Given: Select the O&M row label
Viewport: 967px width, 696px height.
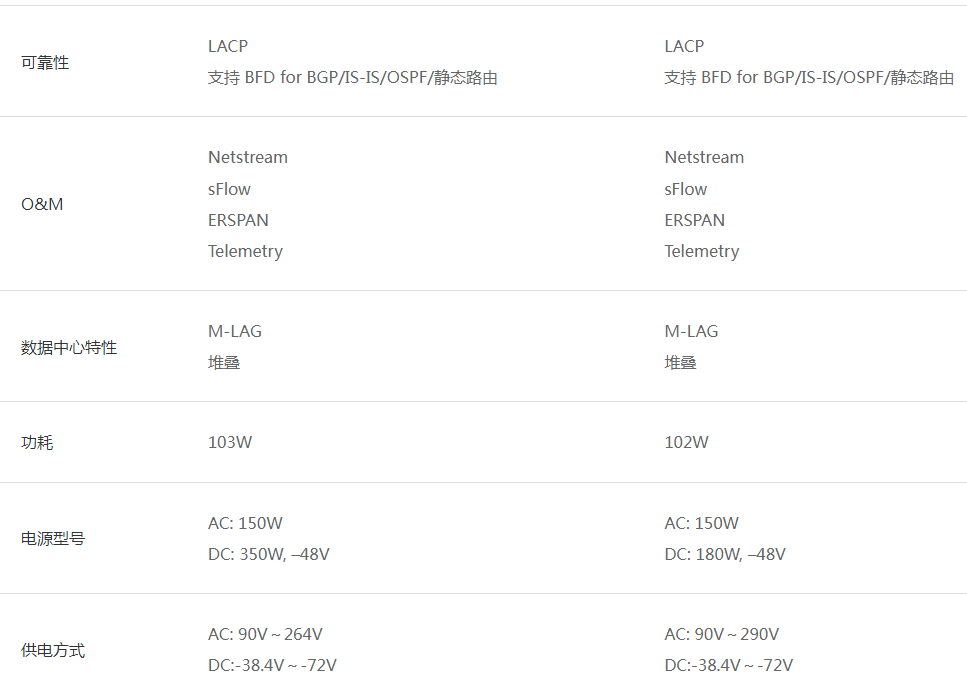Looking at the screenshot, I should [x=42, y=204].
